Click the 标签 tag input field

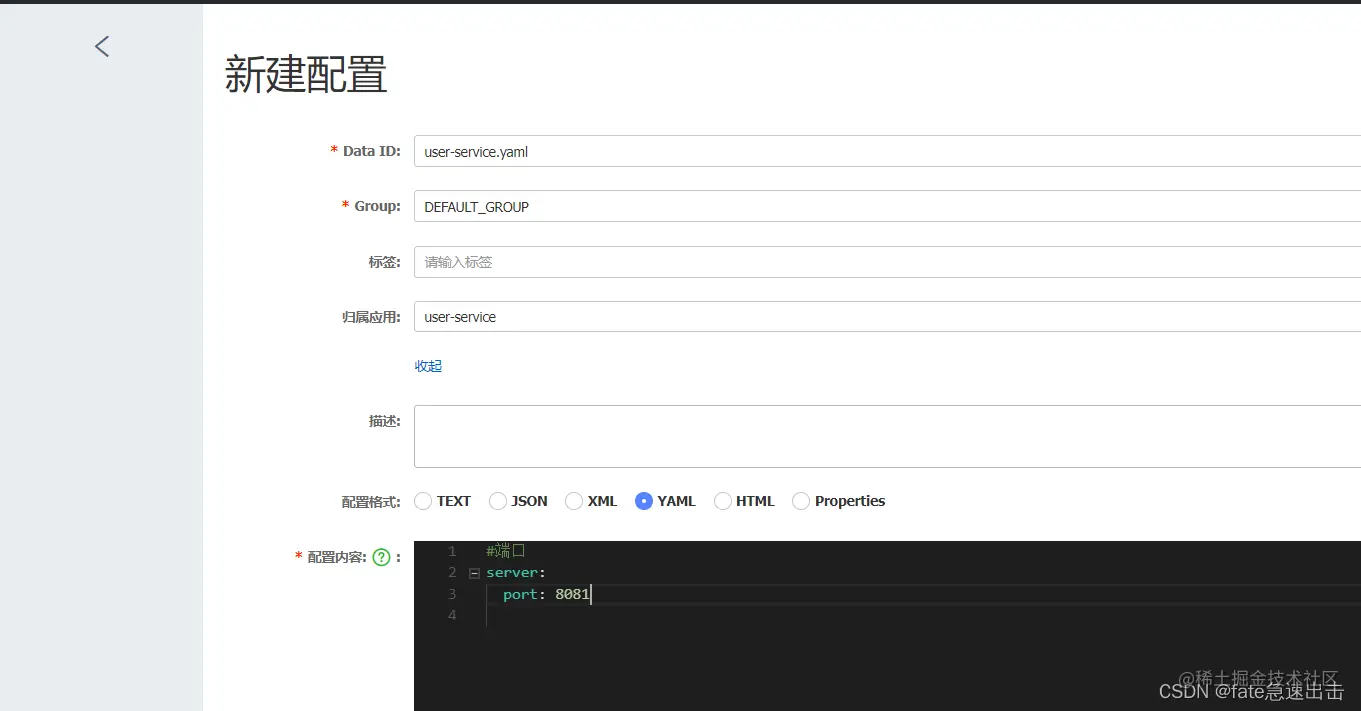pyautogui.click(x=887, y=262)
